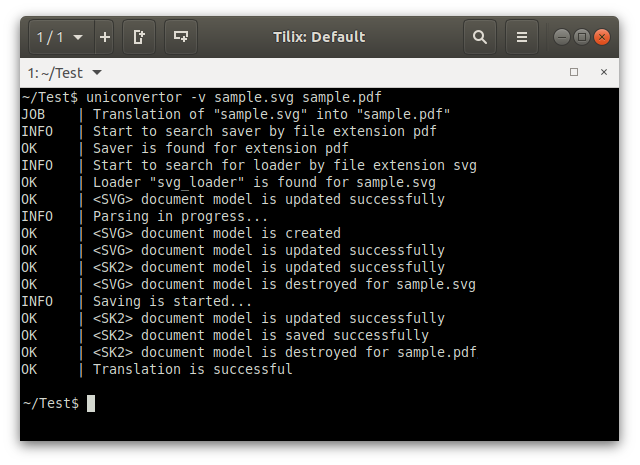Close the Tilix window
640x465 pixels.
tap(602, 37)
